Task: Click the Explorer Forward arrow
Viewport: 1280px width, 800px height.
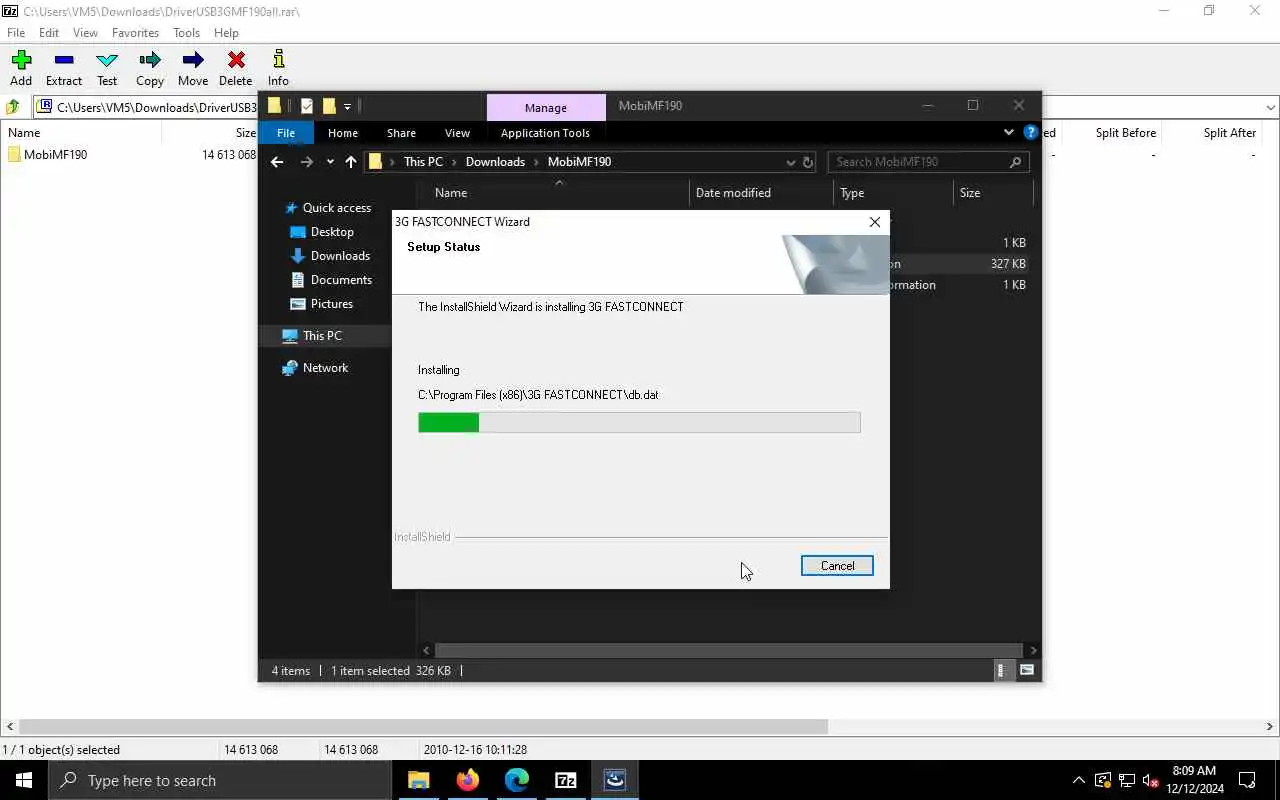Action: 307,162
